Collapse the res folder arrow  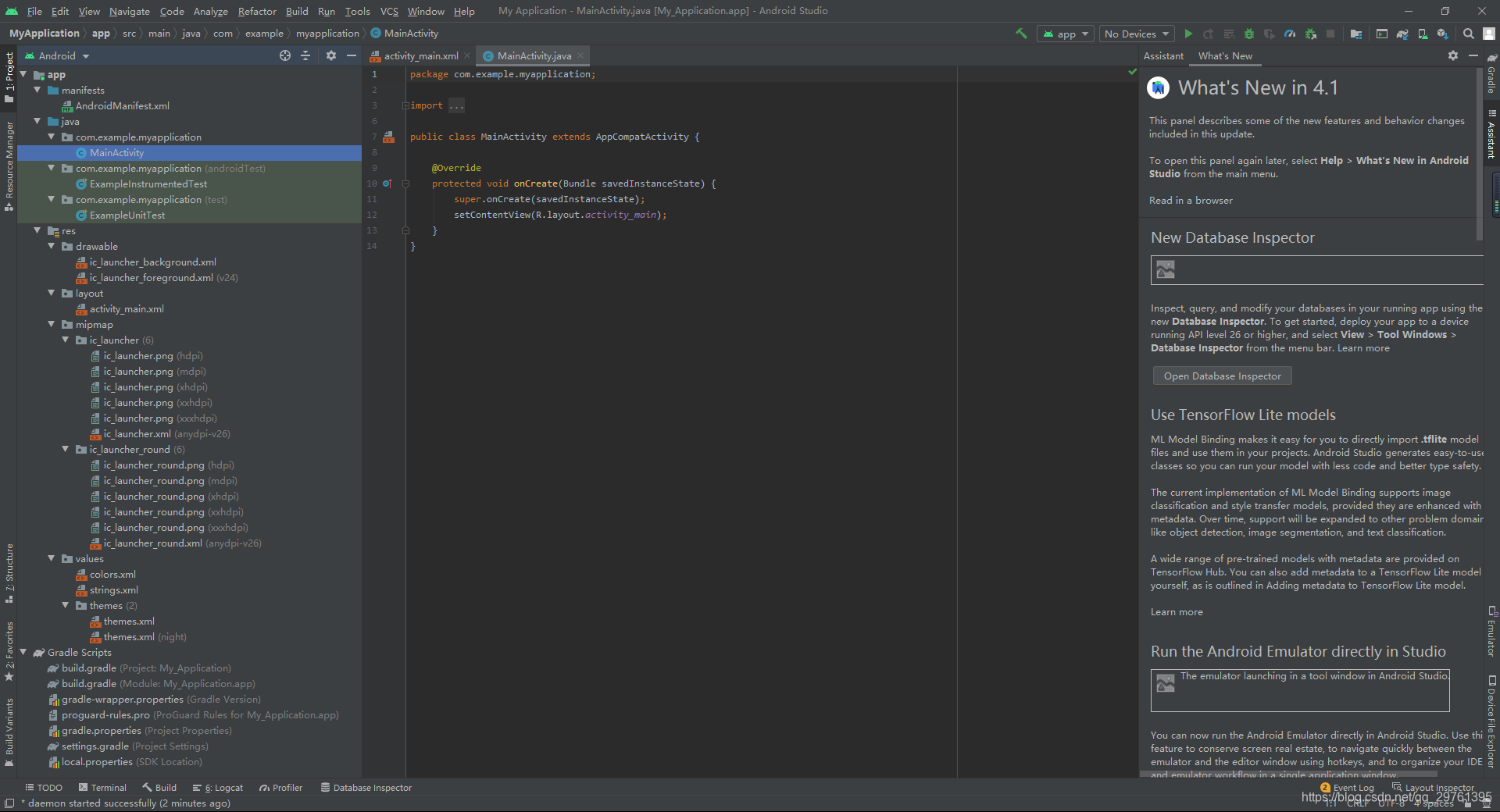coord(37,230)
